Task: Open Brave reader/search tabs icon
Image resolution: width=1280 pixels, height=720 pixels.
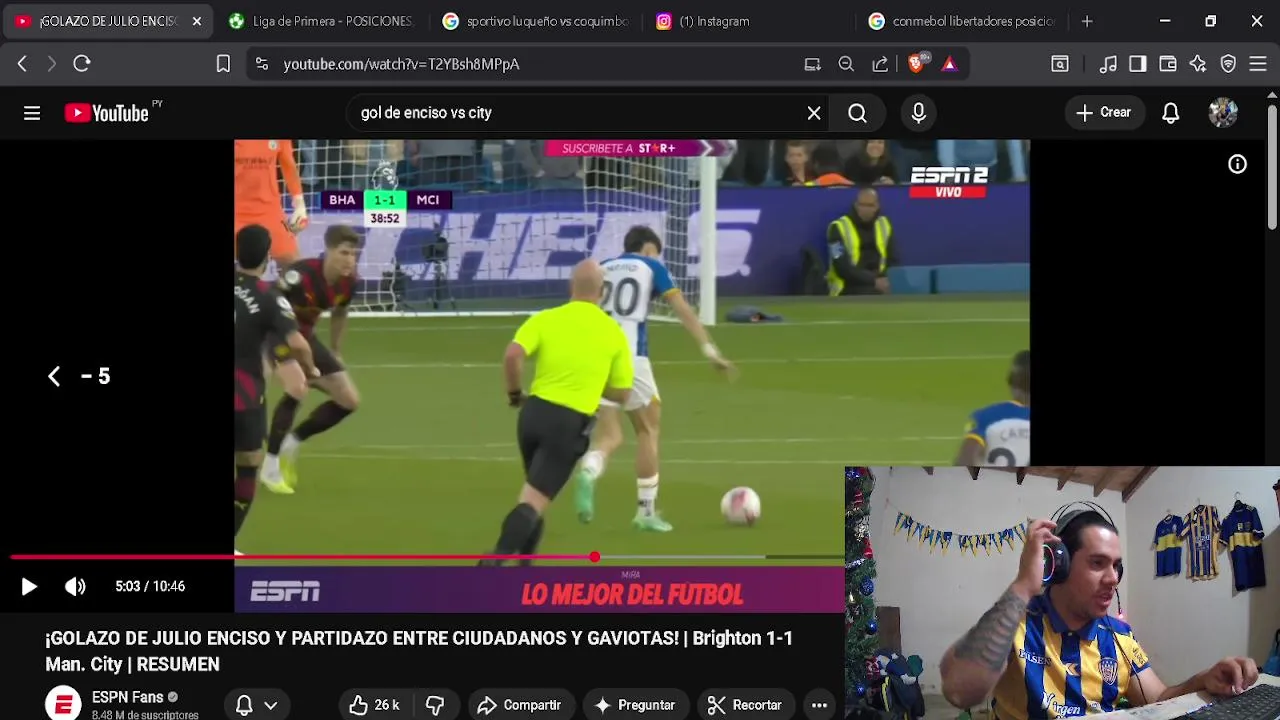Action: click(1059, 64)
